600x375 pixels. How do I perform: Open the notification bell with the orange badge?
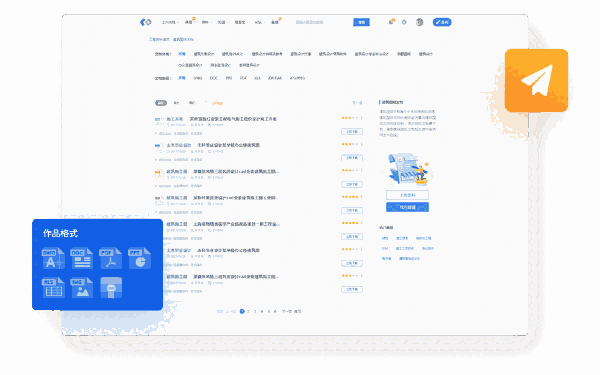tap(391, 22)
